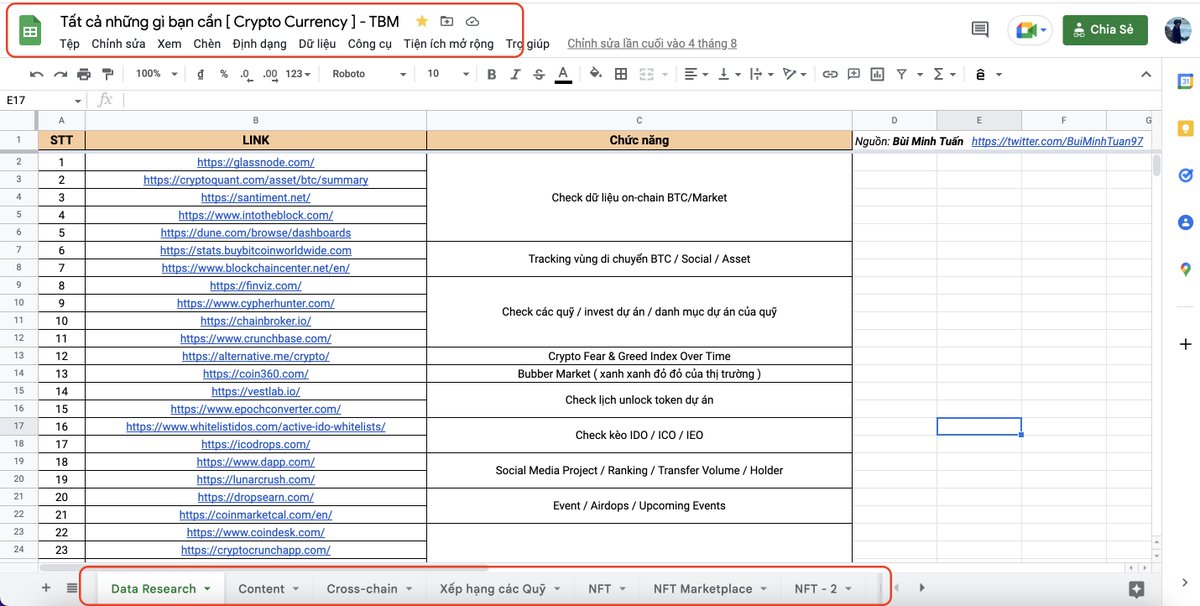Open text rotation dropdown
The height and width of the screenshot is (606, 1200).
tap(795, 74)
